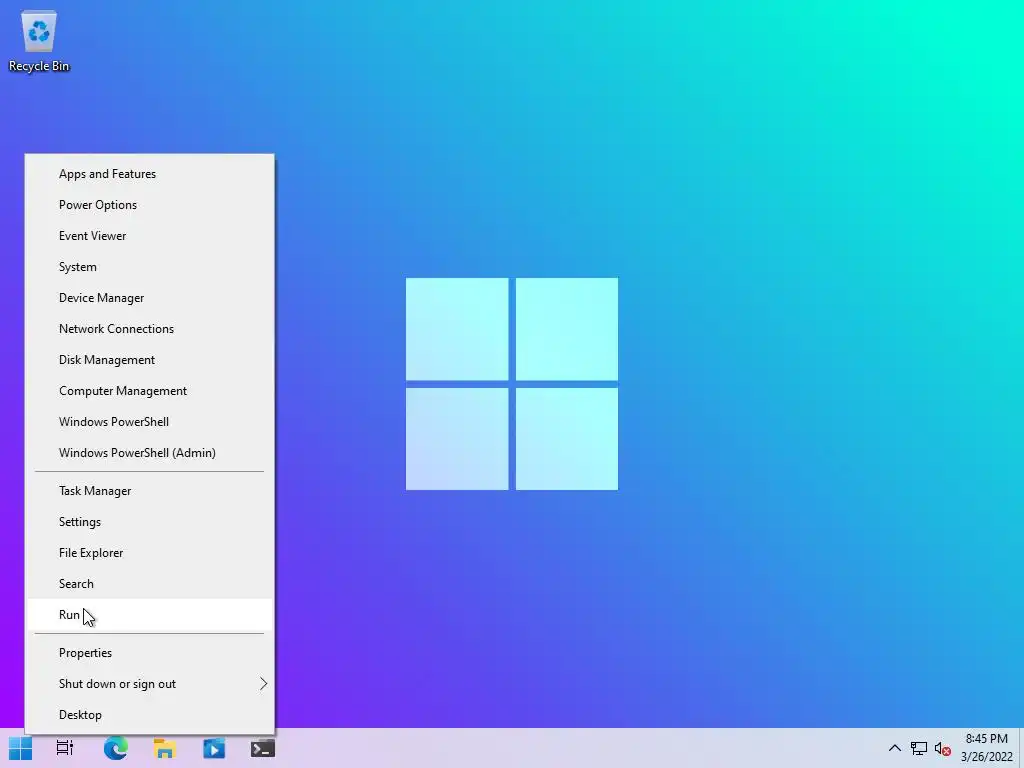Open Task View from the taskbar
Image resolution: width=1024 pixels, height=768 pixels.
pyautogui.click(x=65, y=748)
